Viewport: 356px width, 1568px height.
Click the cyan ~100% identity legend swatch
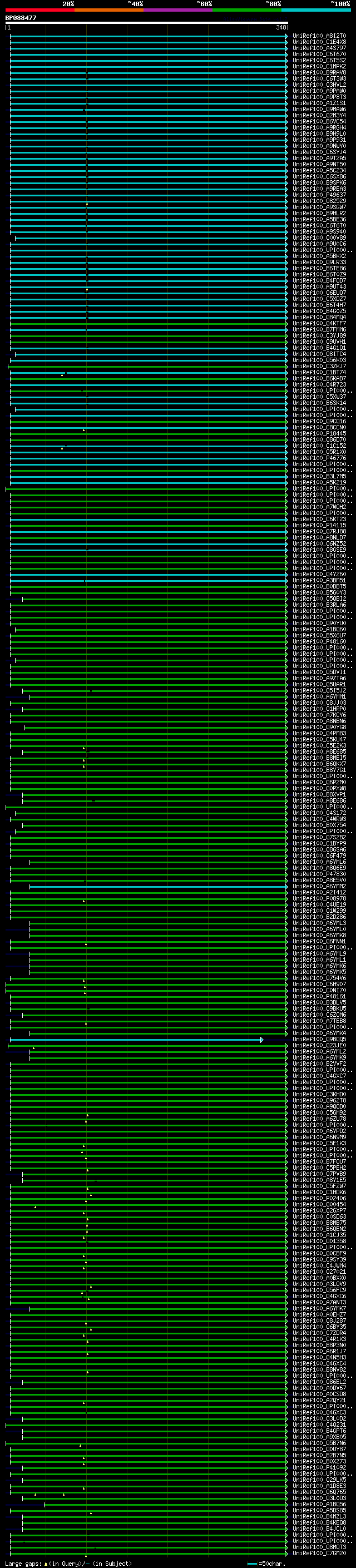coord(316,10)
